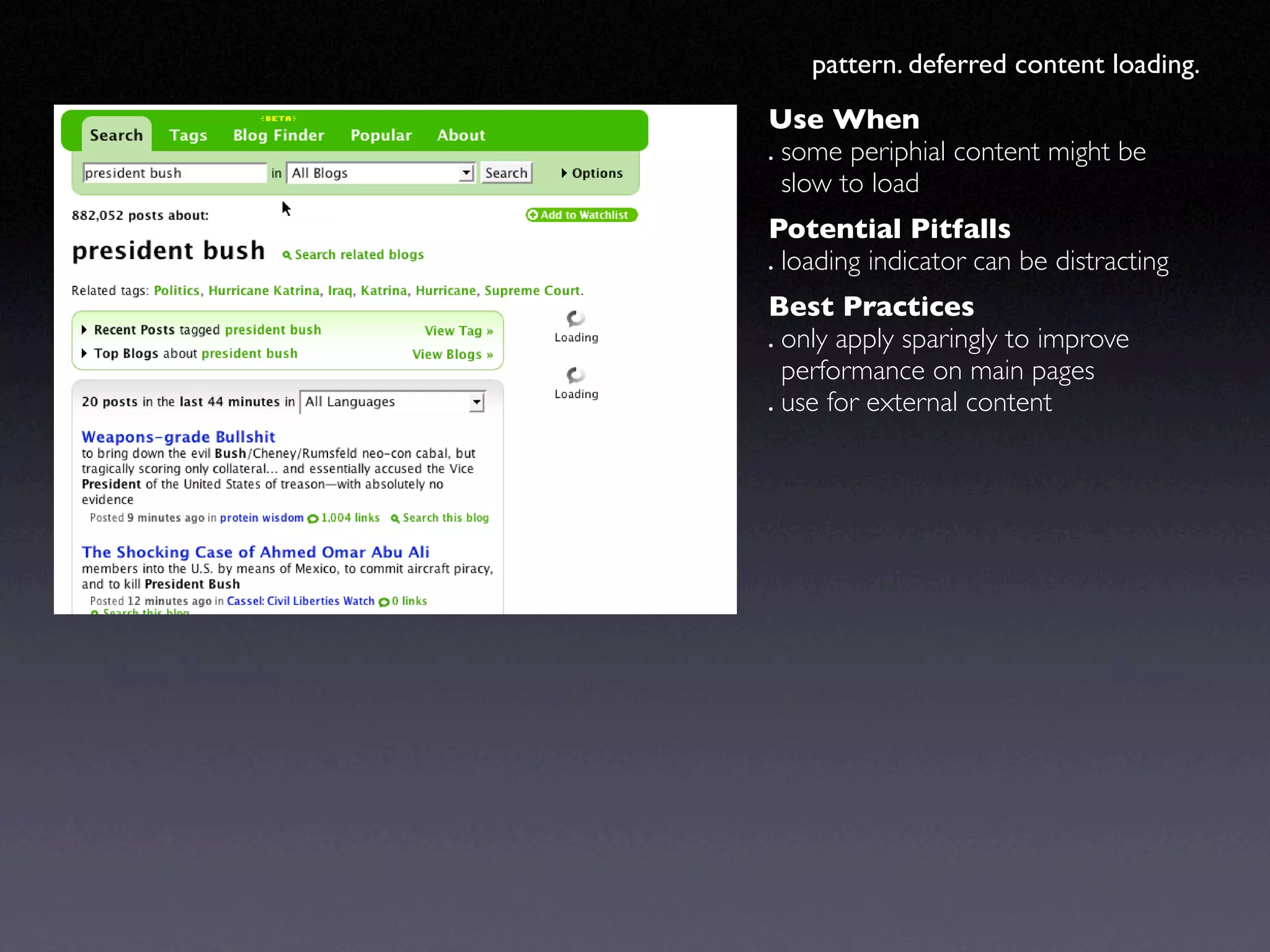Screen dimensions: 1270x952
Task: Open Cassel: Civil Liberties Watch blog link
Action: coord(301,601)
